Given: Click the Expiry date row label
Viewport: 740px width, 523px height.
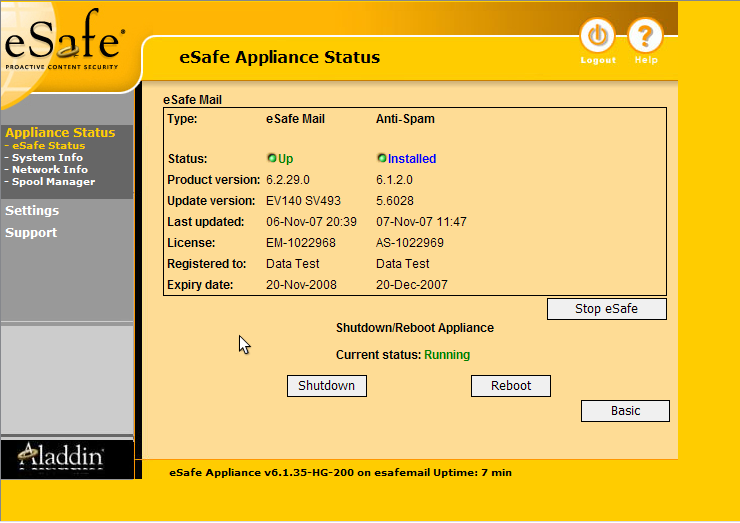Looking at the screenshot, I should (x=200, y=285).
